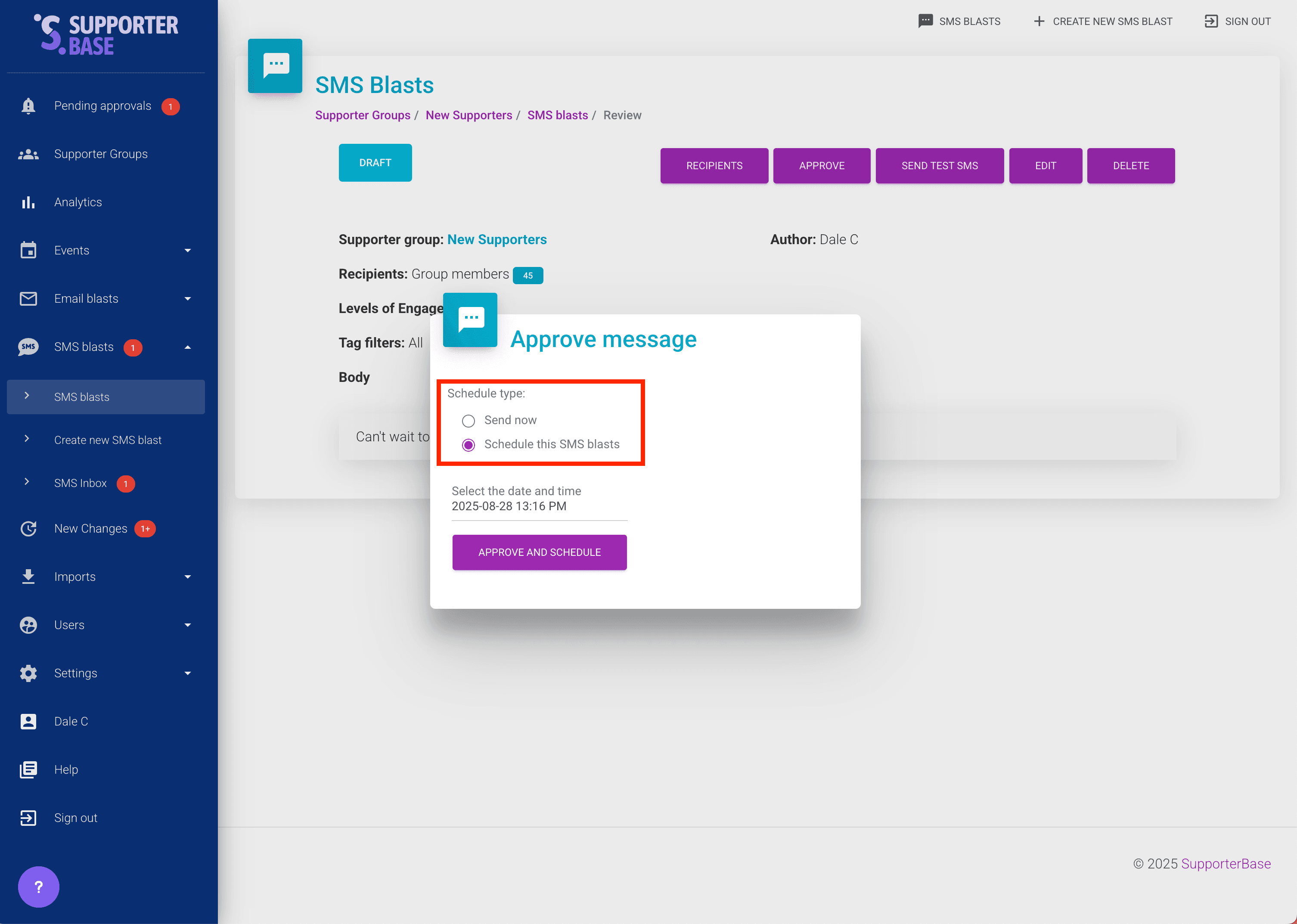
Task: Open Create new SMS blast submenu item
Action: [108, 440]
